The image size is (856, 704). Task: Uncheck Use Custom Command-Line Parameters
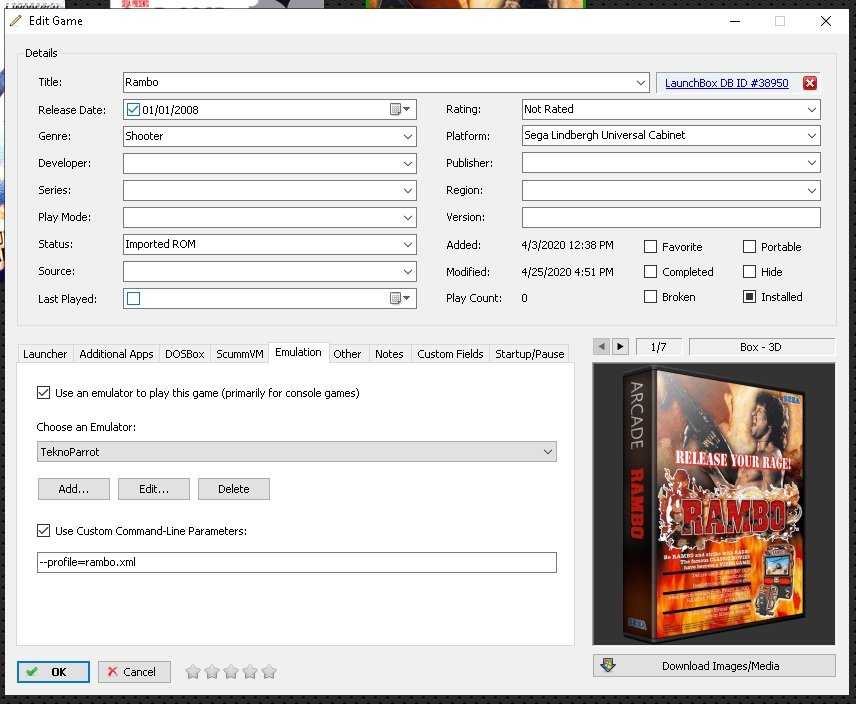tap(43, 530)
